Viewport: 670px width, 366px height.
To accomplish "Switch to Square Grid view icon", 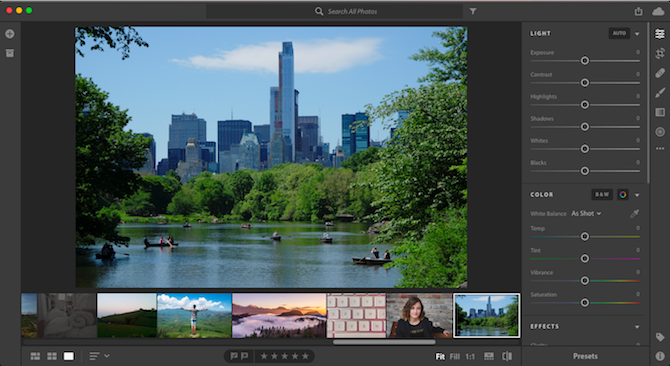I will tap(52, 356).
